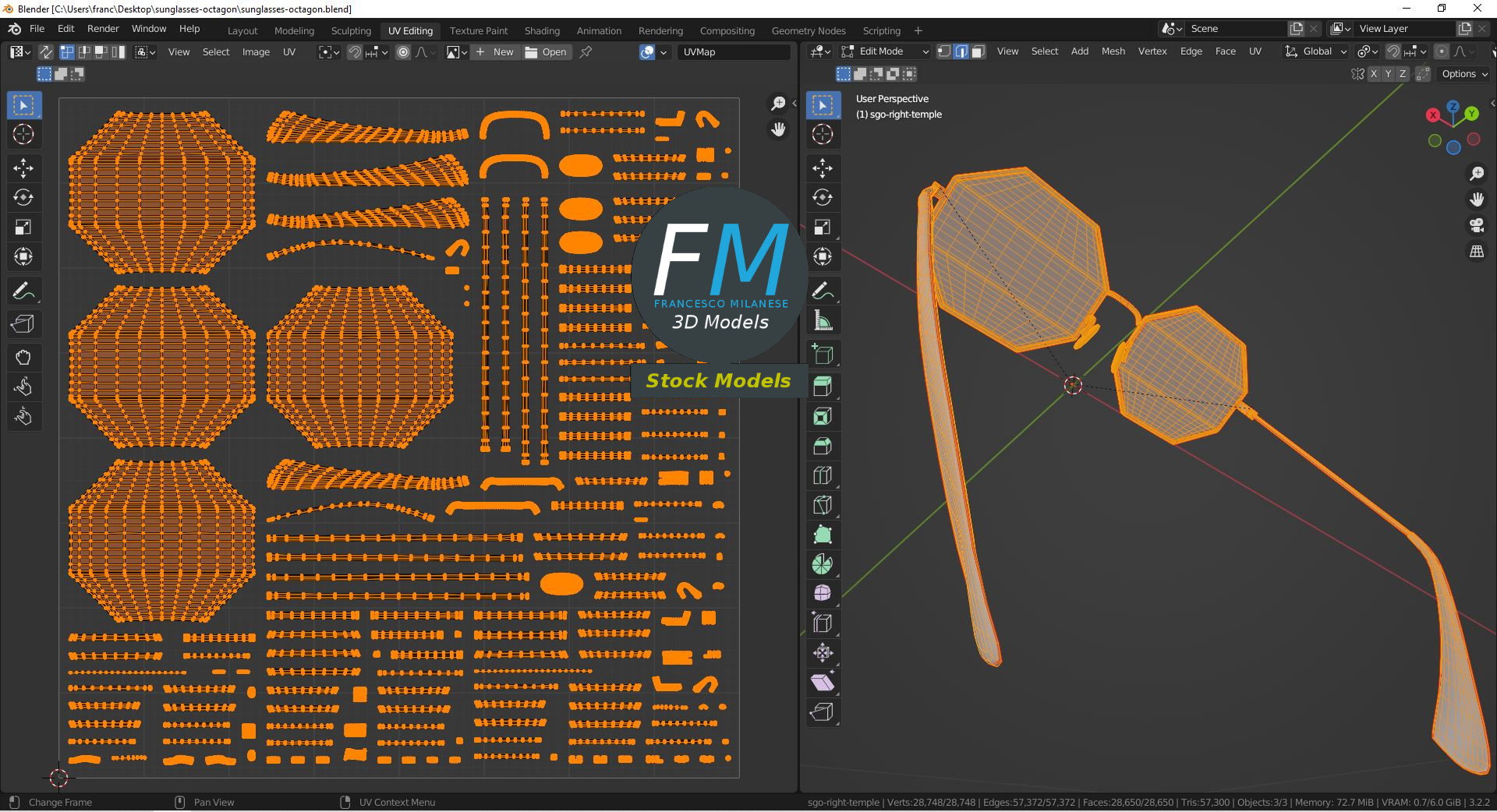Select the Inset Faces tool

[822, 416]
